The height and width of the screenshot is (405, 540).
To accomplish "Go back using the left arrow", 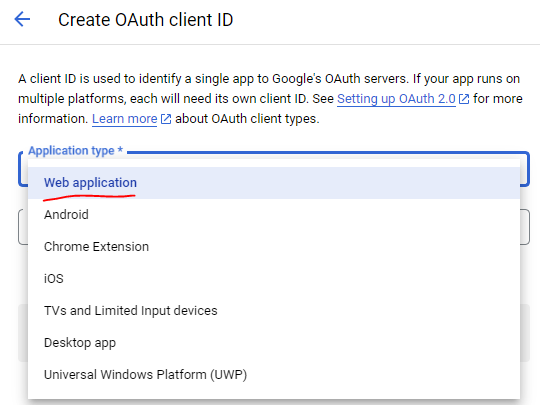I will tap(22, 19).
